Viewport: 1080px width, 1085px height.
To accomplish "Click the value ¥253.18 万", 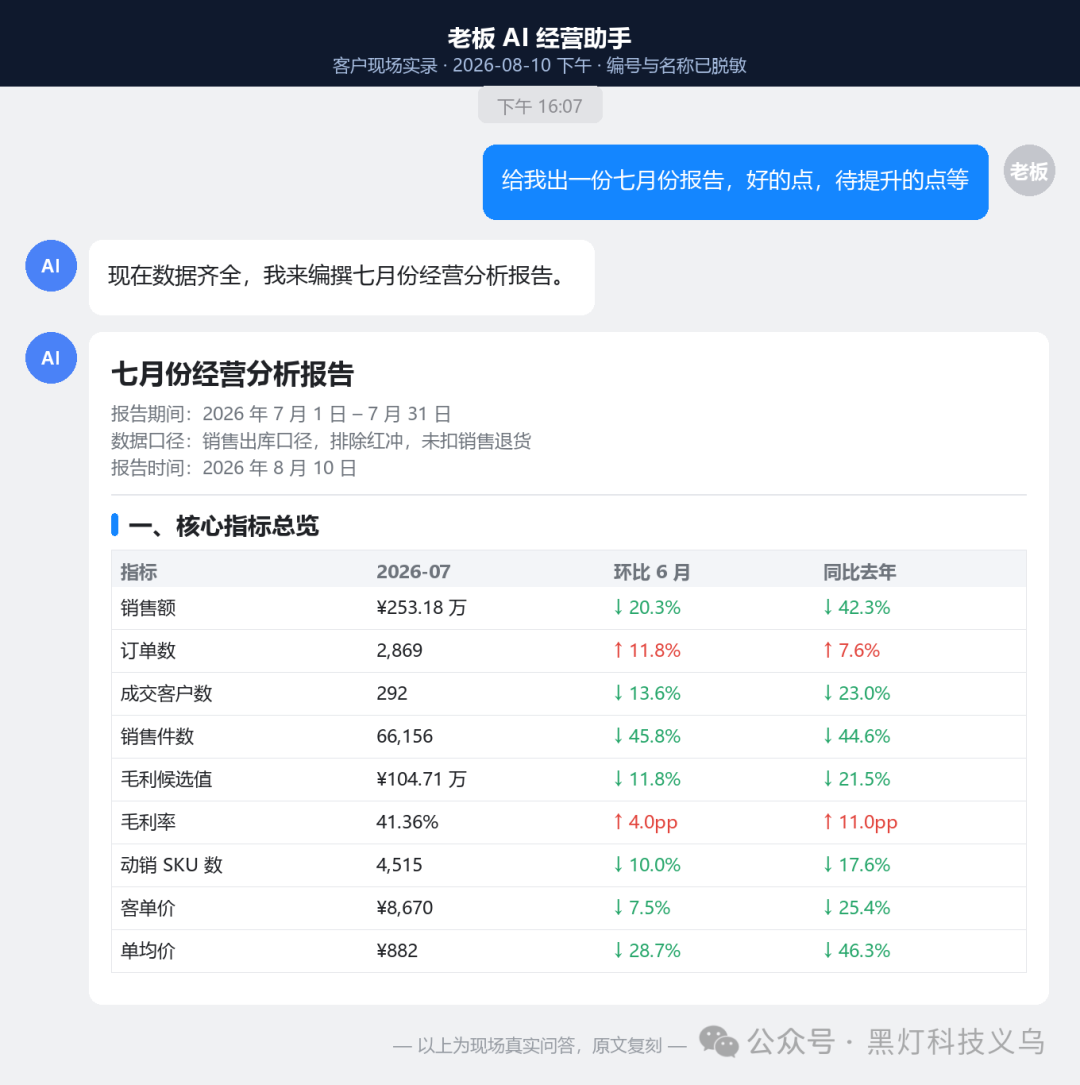I will (421, 608).
